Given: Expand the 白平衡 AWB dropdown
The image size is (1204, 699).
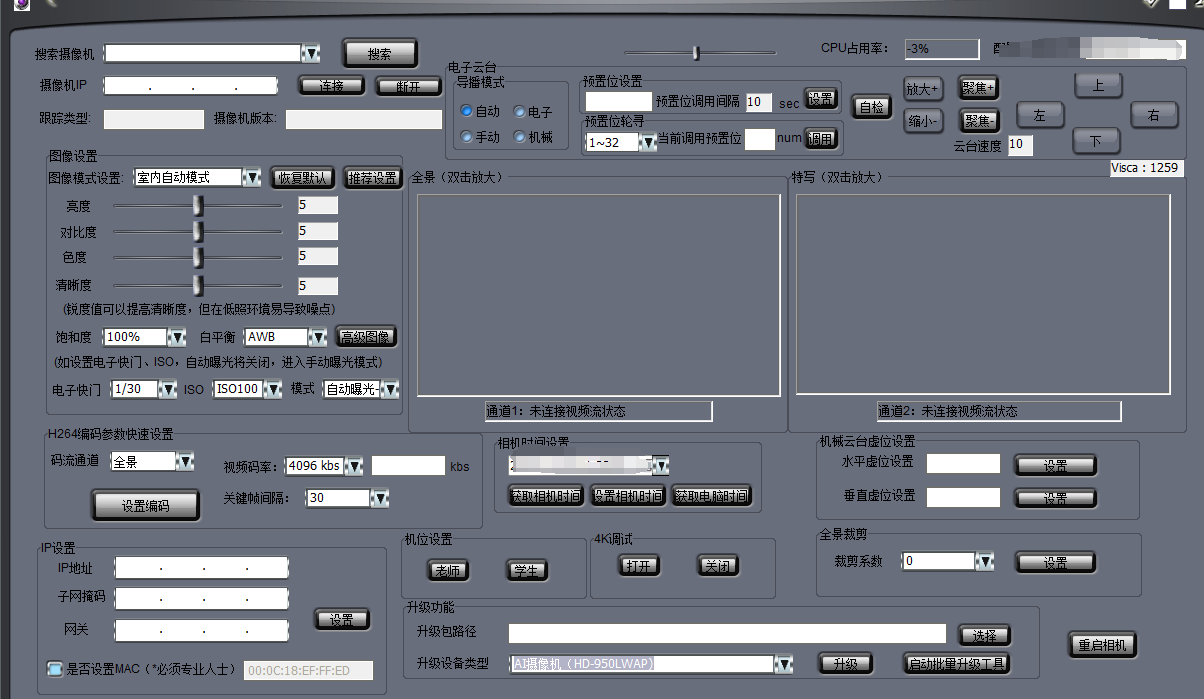Looking at the screenshot, I should click(317, 337).
